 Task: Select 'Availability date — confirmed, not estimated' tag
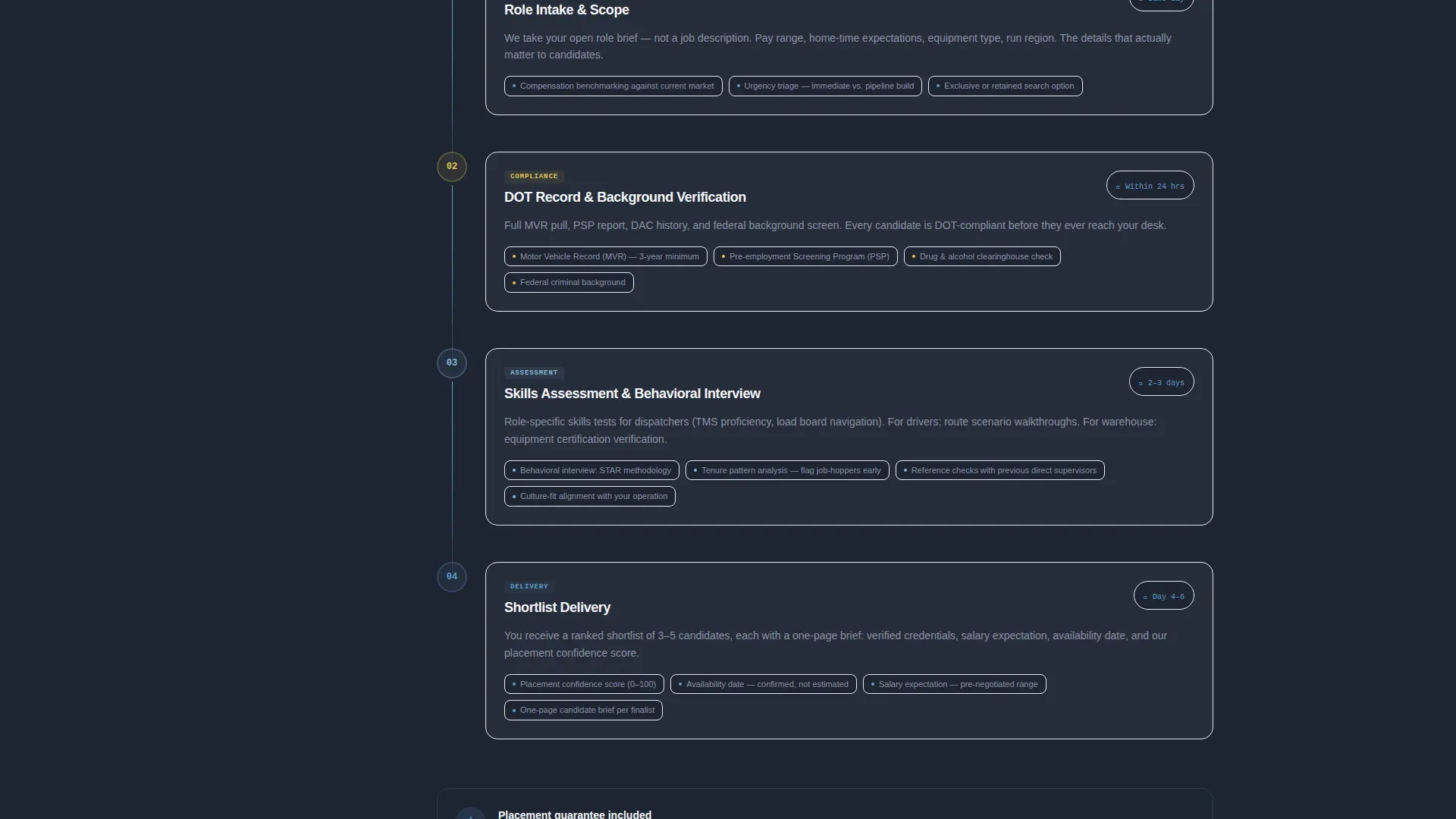point(763,685)
